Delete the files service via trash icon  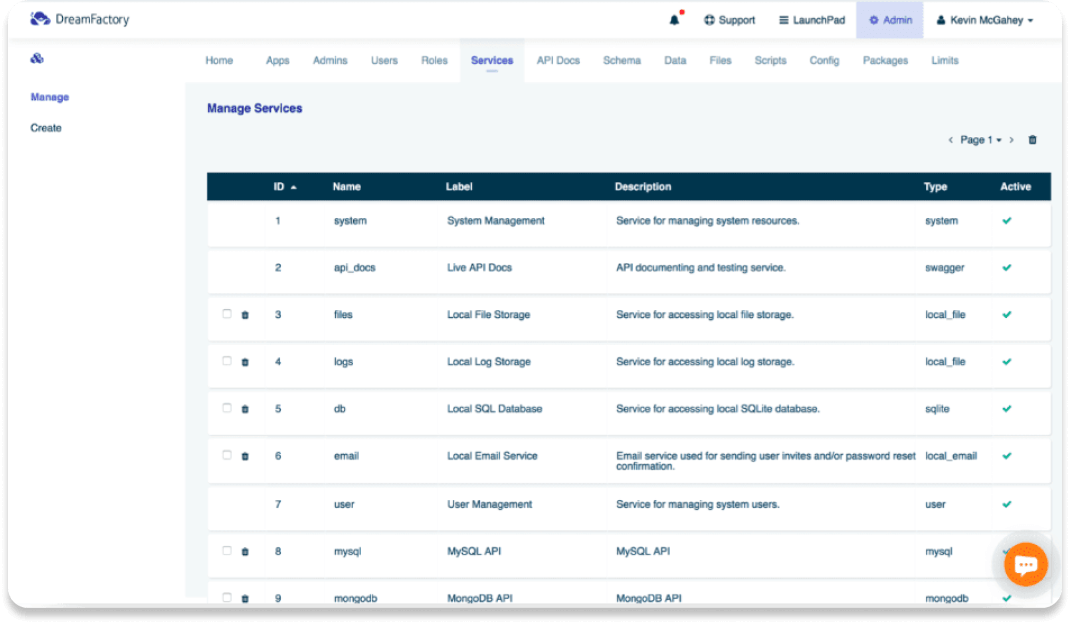coord(245,315)
